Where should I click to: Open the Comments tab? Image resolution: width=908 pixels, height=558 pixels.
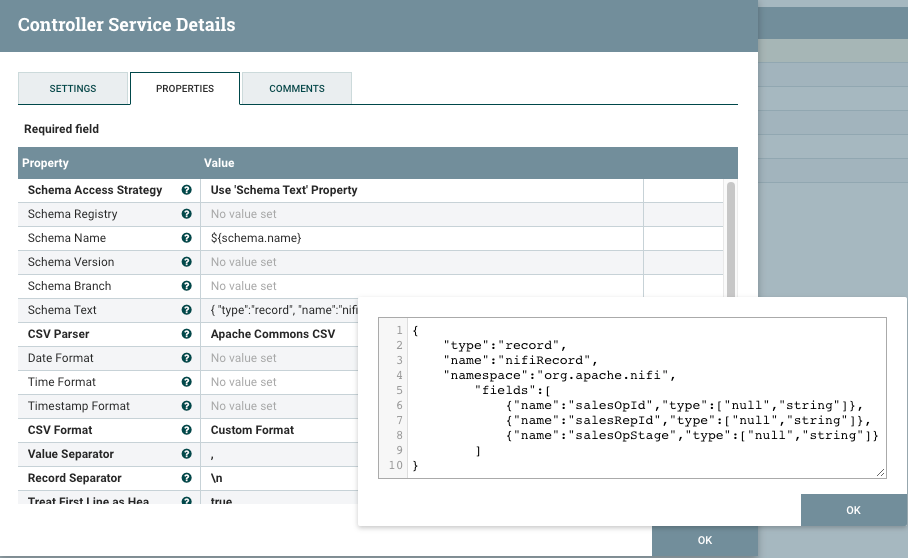[x=297, y=89]
